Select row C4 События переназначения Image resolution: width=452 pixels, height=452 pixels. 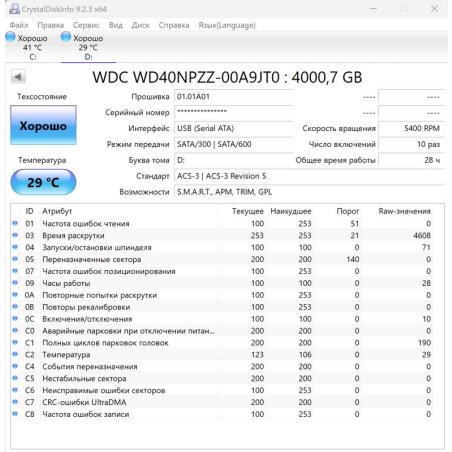click(x=222, y=366)
